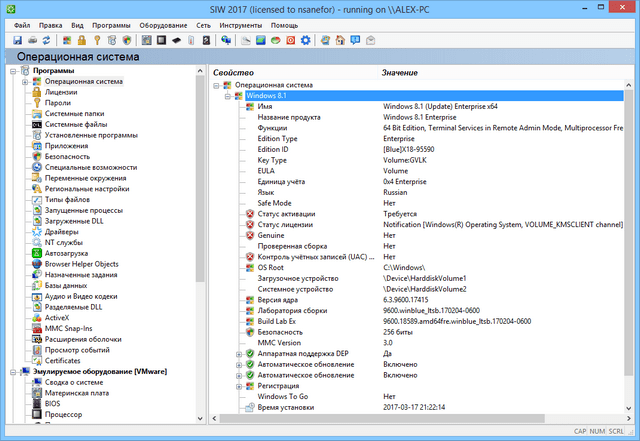Click the envelope icon in the toolbar
Viewport: 640px width, 441px height.
pyautogui.click(x=370, y=40)
